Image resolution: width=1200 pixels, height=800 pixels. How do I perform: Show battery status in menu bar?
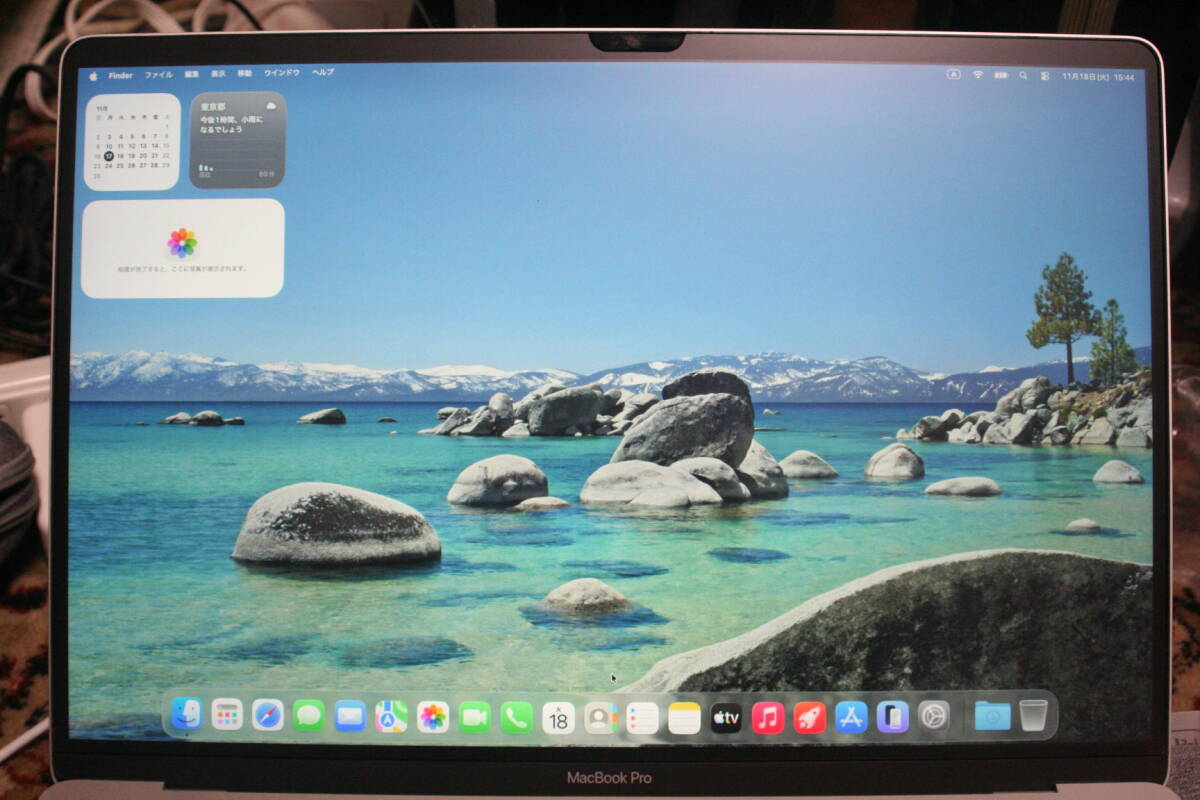coord(1001,75)
